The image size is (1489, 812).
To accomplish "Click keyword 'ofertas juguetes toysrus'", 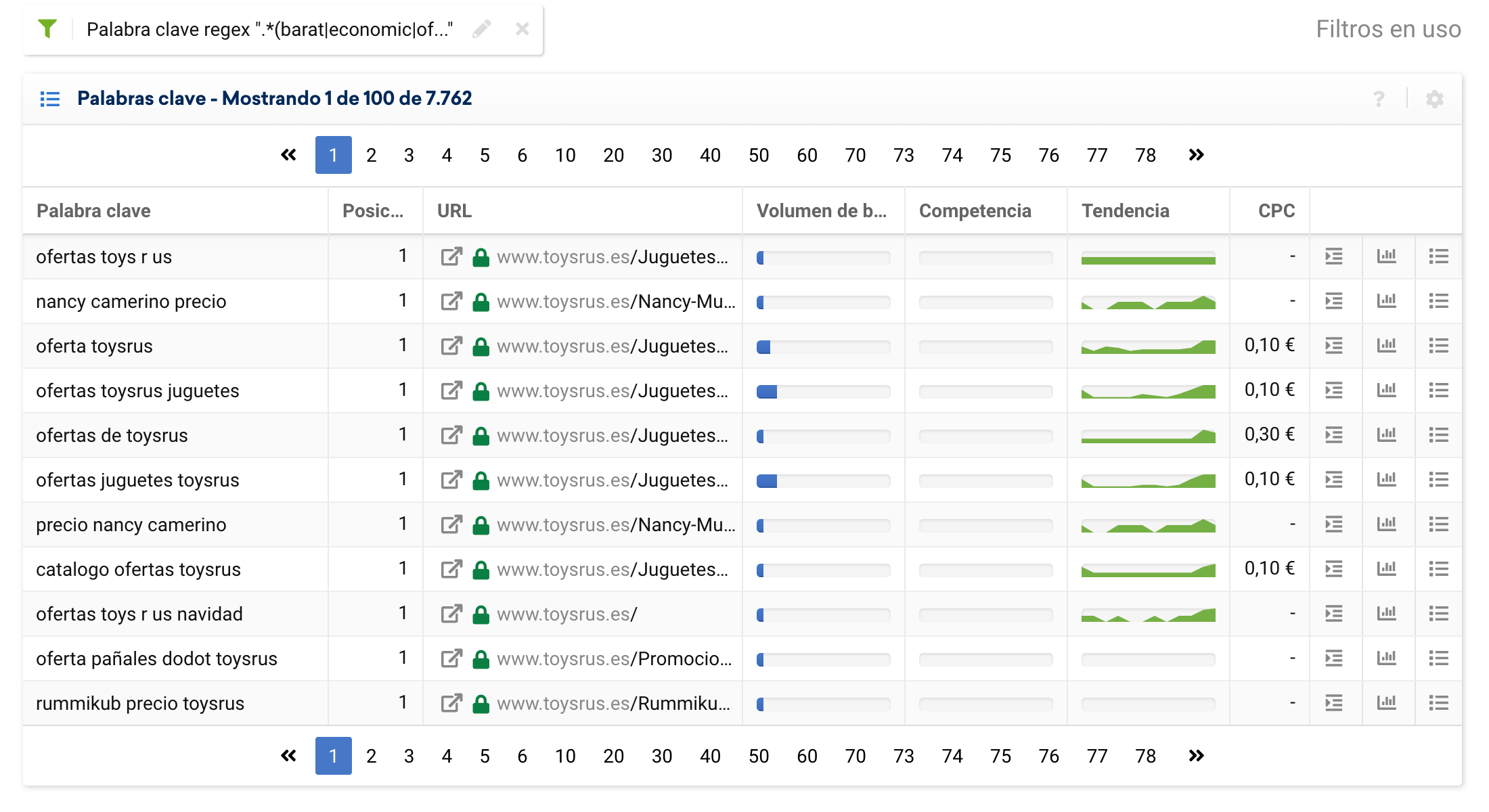I will tap(137, 480).
